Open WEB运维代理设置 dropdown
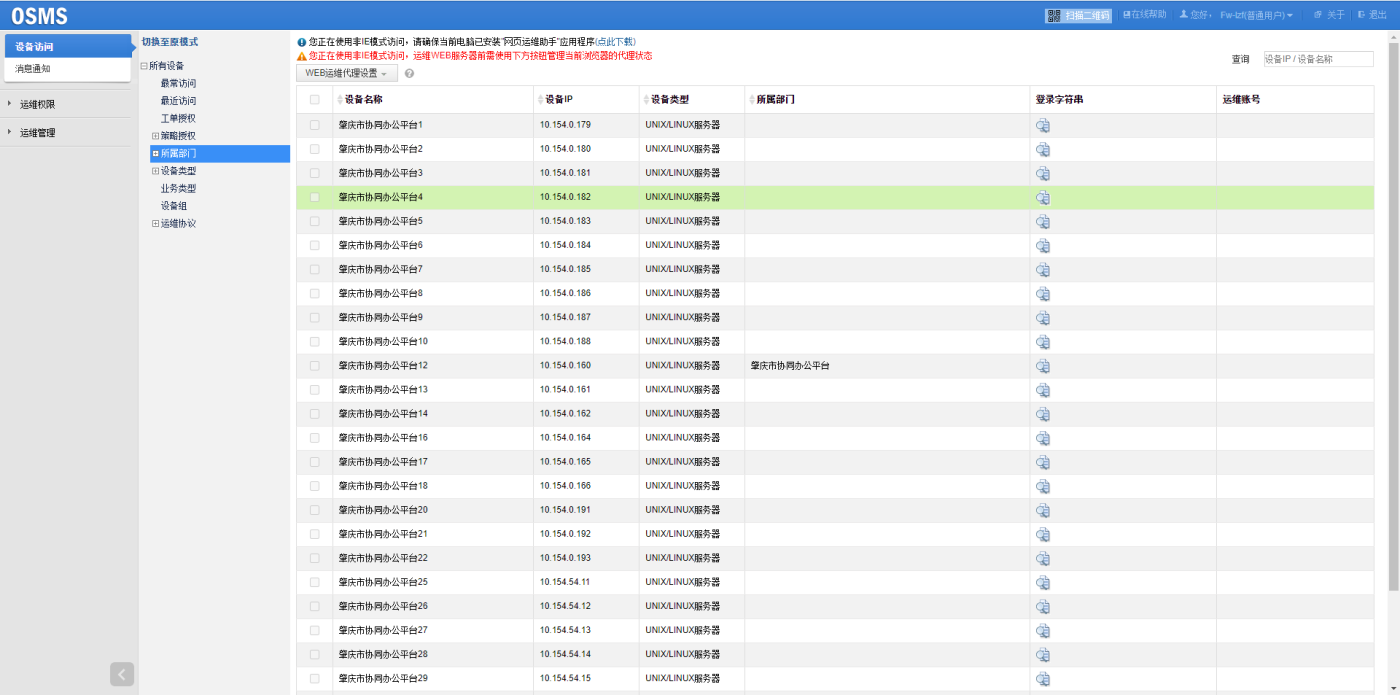The image size is (1400, 695). [346, 73]
